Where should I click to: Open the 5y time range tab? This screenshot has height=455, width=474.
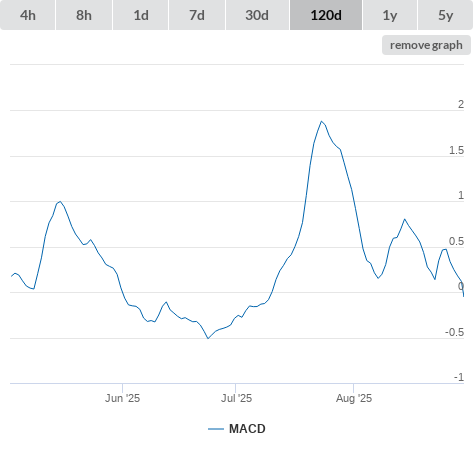click(x=445, y=15)
